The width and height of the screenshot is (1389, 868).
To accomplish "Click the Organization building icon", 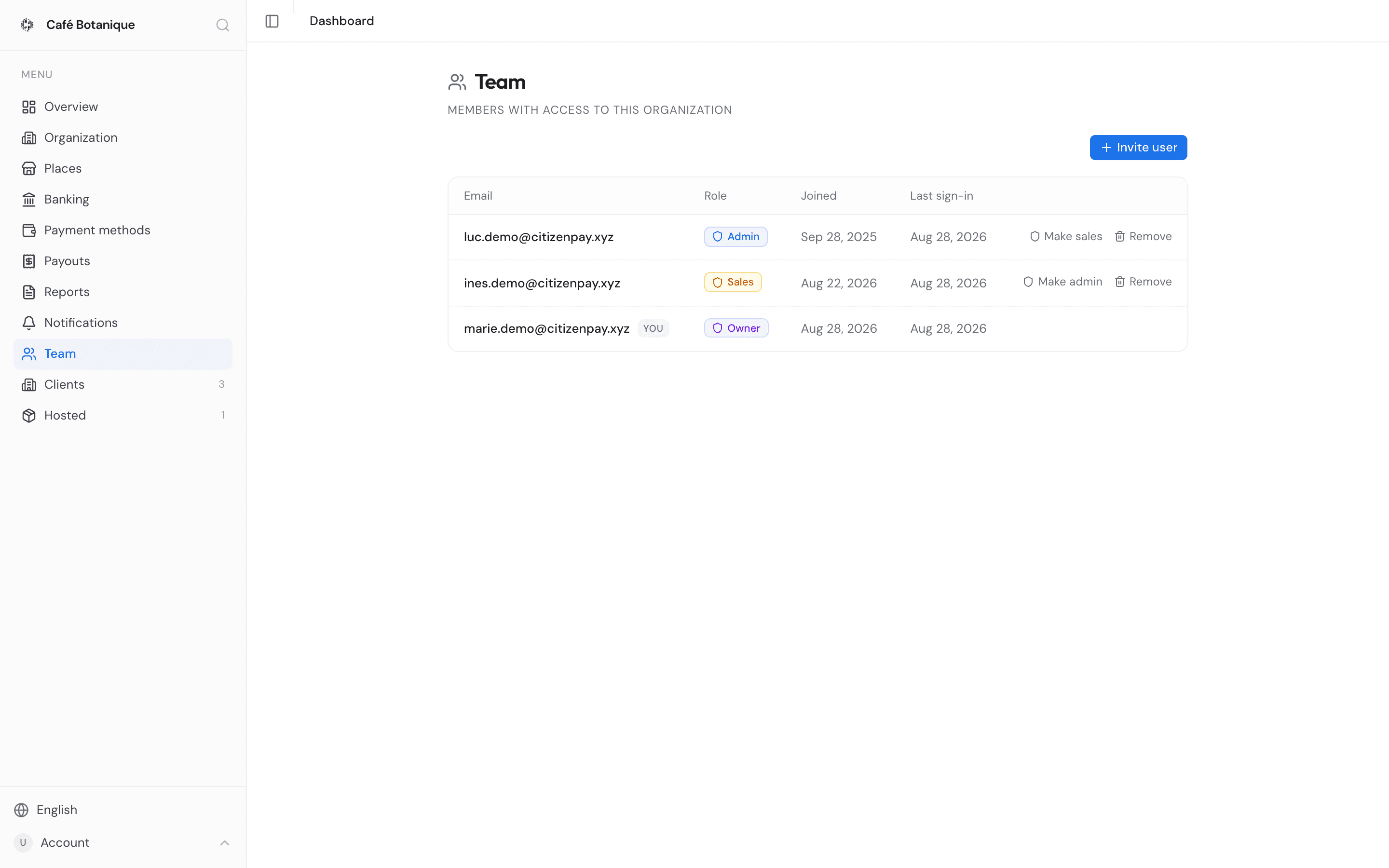I will click(29, 138).
